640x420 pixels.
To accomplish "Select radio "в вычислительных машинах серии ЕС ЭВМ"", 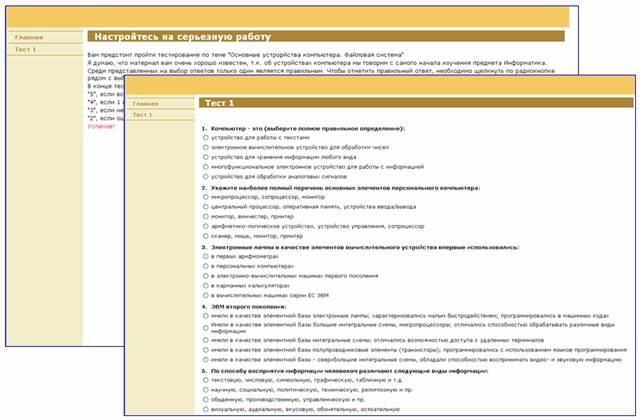I will coord(206,295).
